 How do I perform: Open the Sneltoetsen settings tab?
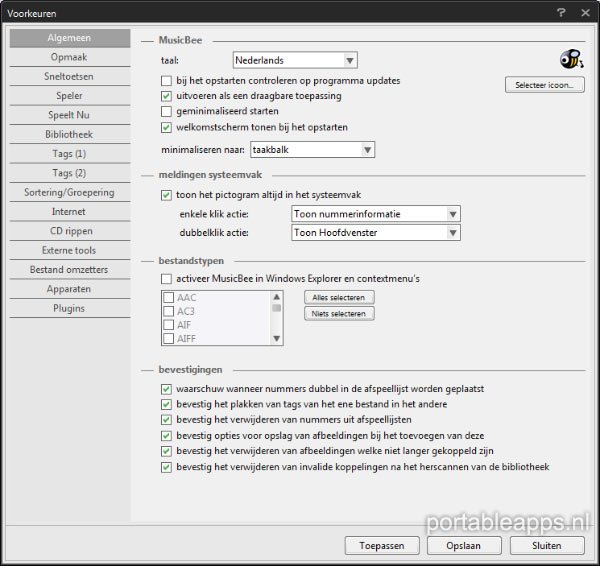pyautogui.click(x=69, y=77)
